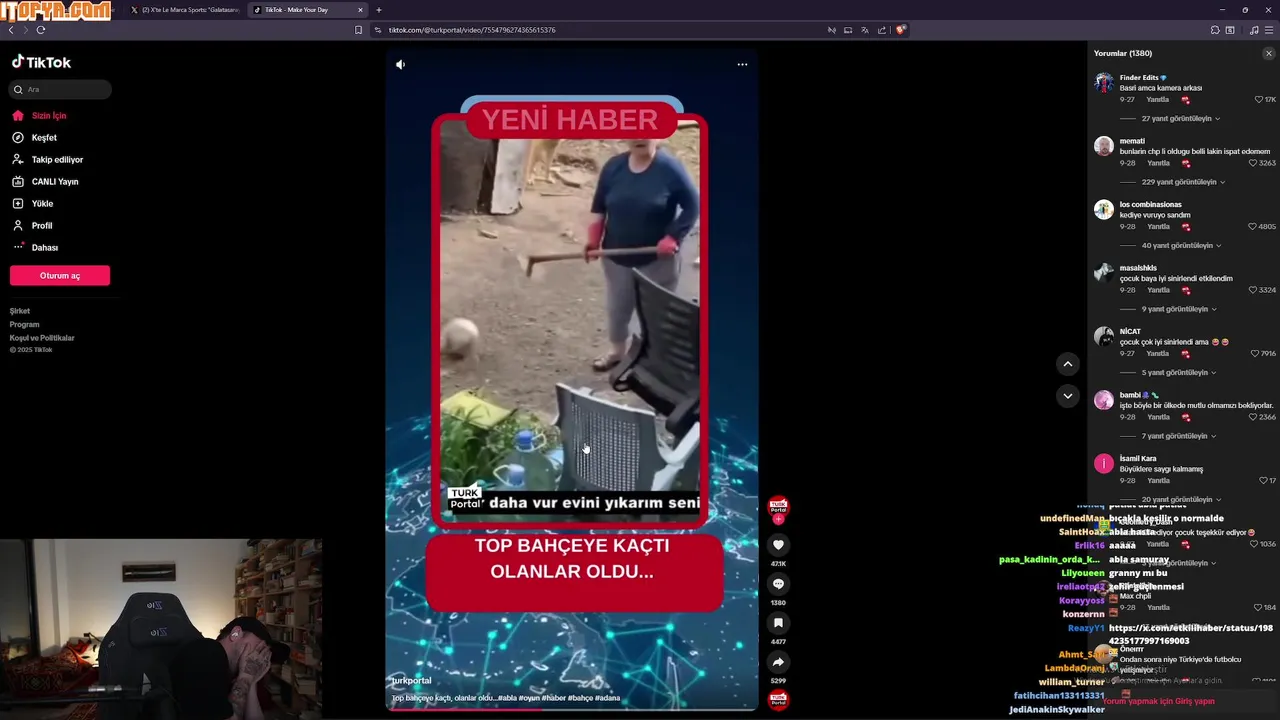Mute the TikTok video sound
1280x720 pixels.
click(x=400, y=64)
